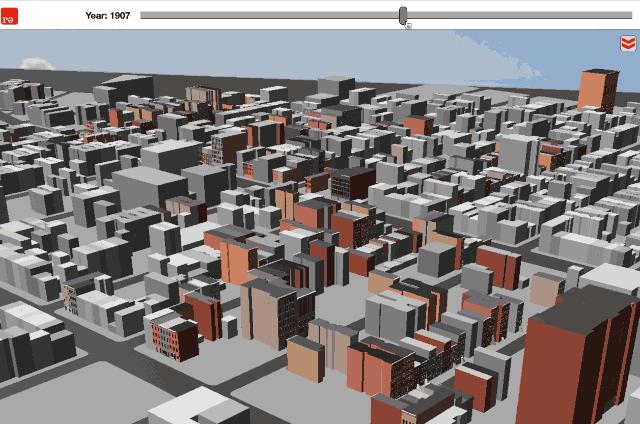
Task: Click the year slider handle
Action: pos(403,16)
